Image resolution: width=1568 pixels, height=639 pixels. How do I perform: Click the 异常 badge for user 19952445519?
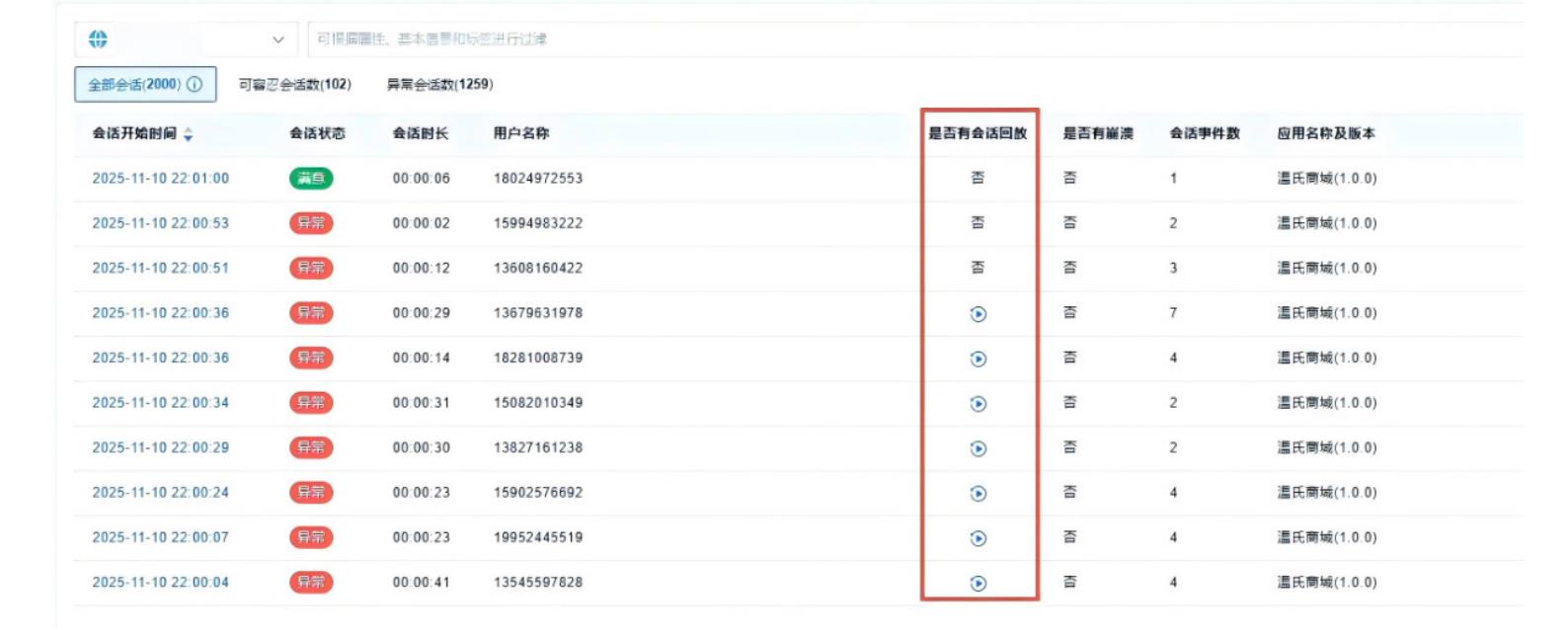311,537
